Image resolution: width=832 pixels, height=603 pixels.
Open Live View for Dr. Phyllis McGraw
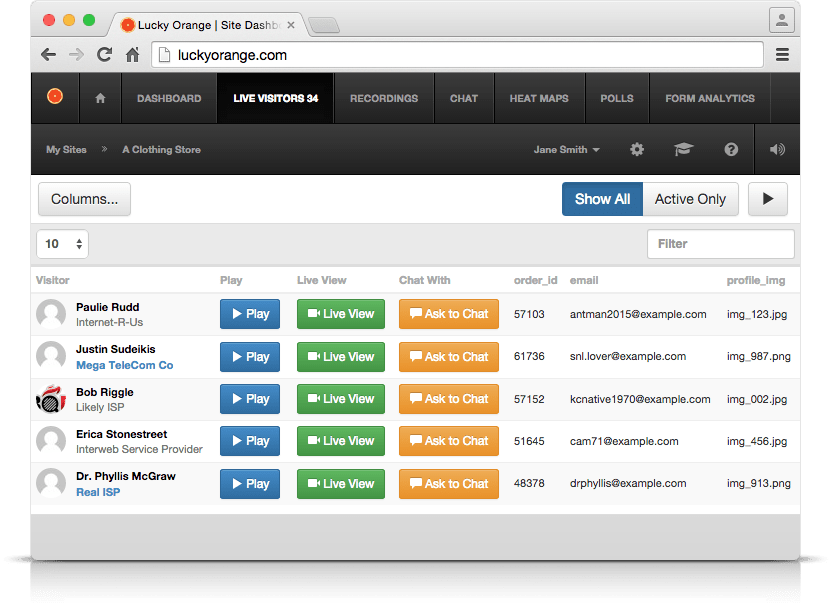(x=341, y=484)
